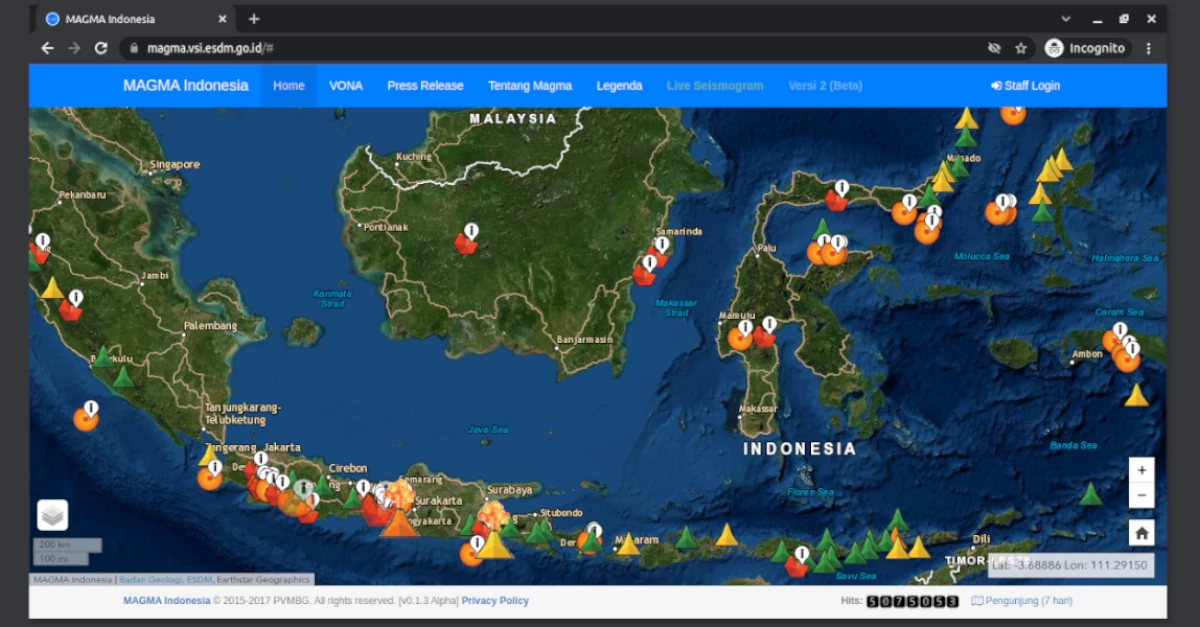
Task: Zoom in the map with plus button
Action: point(1142,470)
